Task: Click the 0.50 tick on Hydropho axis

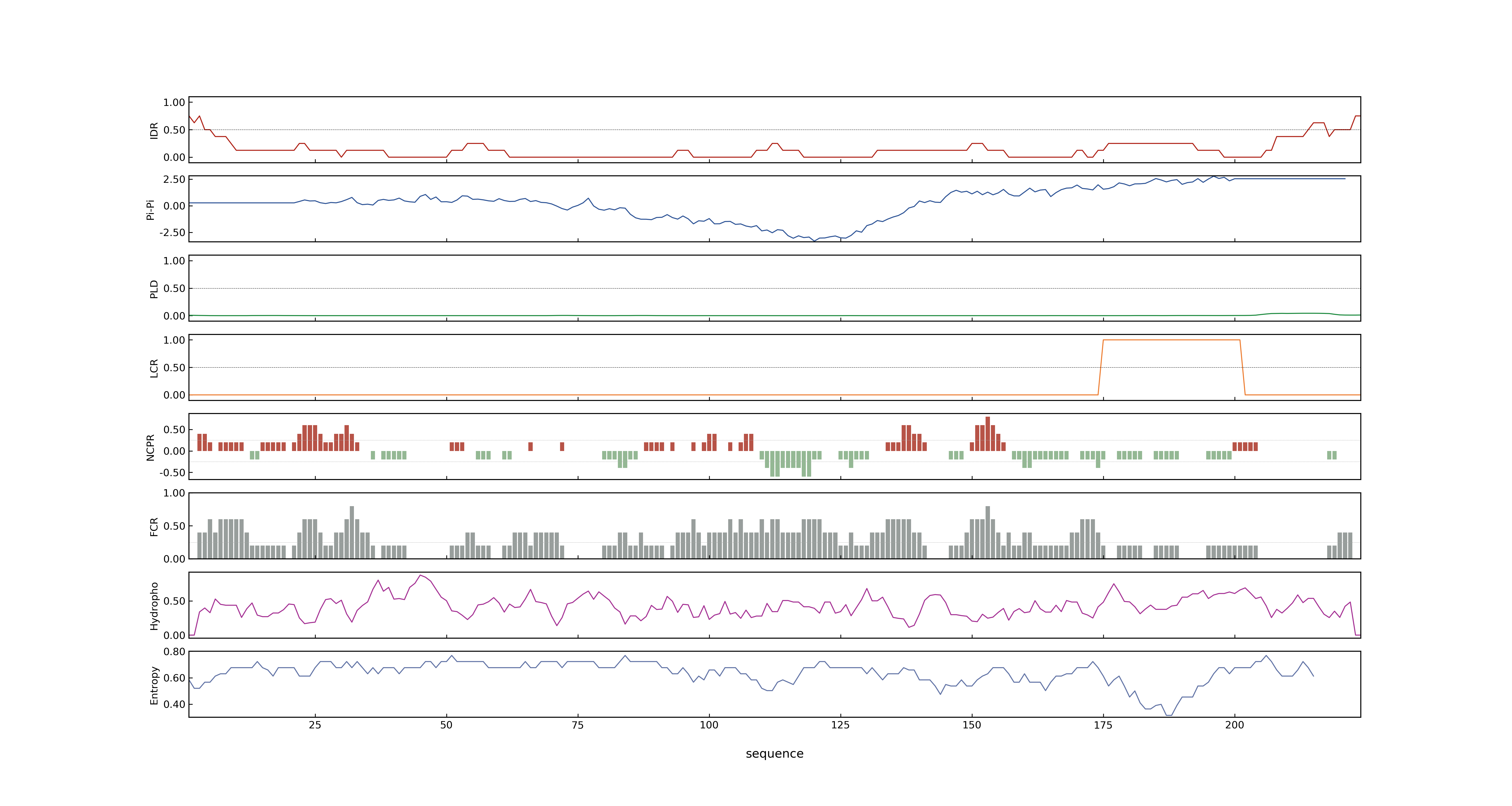Action: (174, 601)
